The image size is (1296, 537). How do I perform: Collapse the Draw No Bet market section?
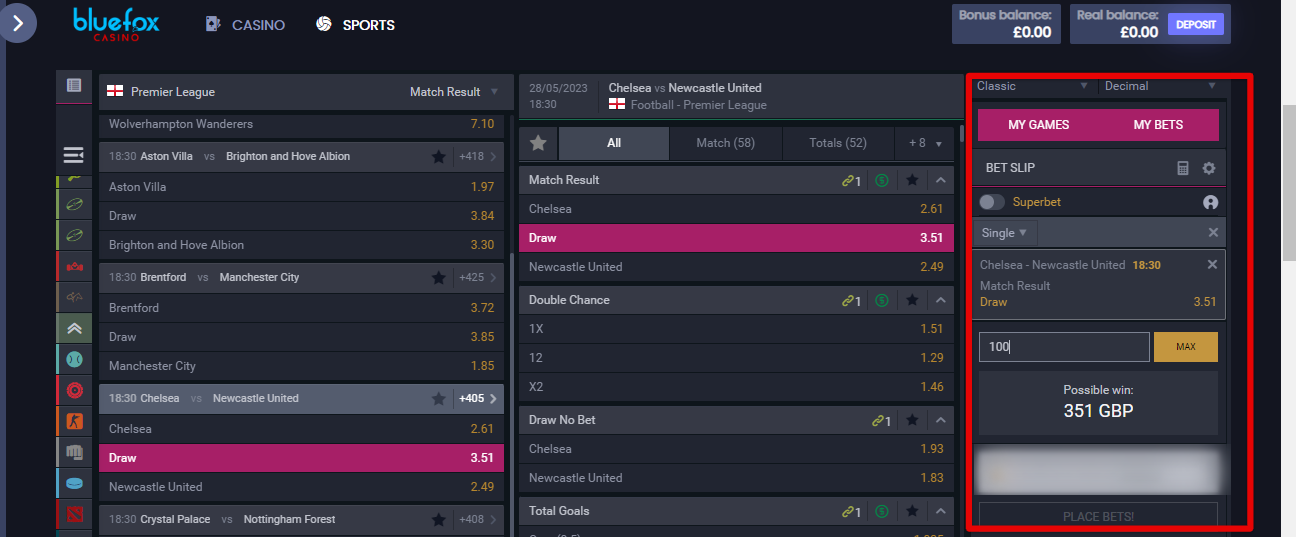click(941, 420)
